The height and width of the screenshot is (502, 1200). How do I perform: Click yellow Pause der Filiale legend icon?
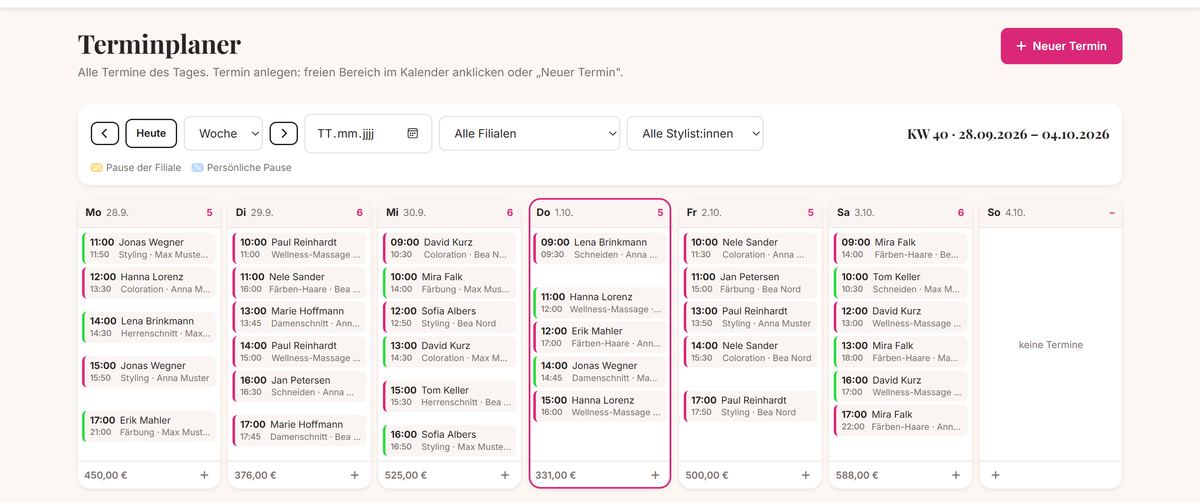pos(97,168)
